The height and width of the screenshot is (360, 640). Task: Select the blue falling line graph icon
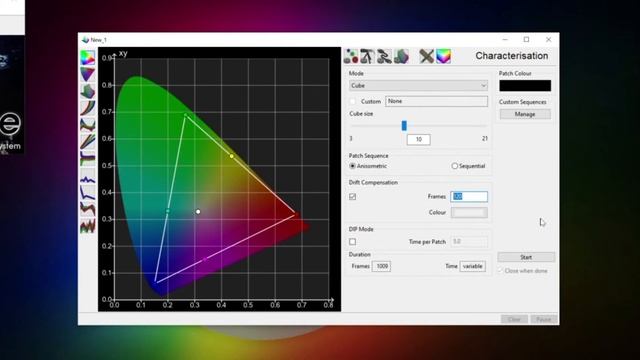pos(88,192)
